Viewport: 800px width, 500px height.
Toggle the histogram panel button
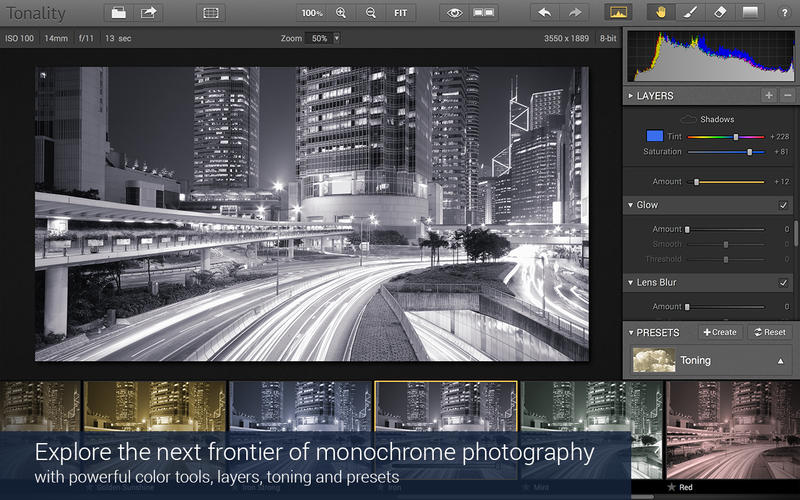click(x=618, y=13)
